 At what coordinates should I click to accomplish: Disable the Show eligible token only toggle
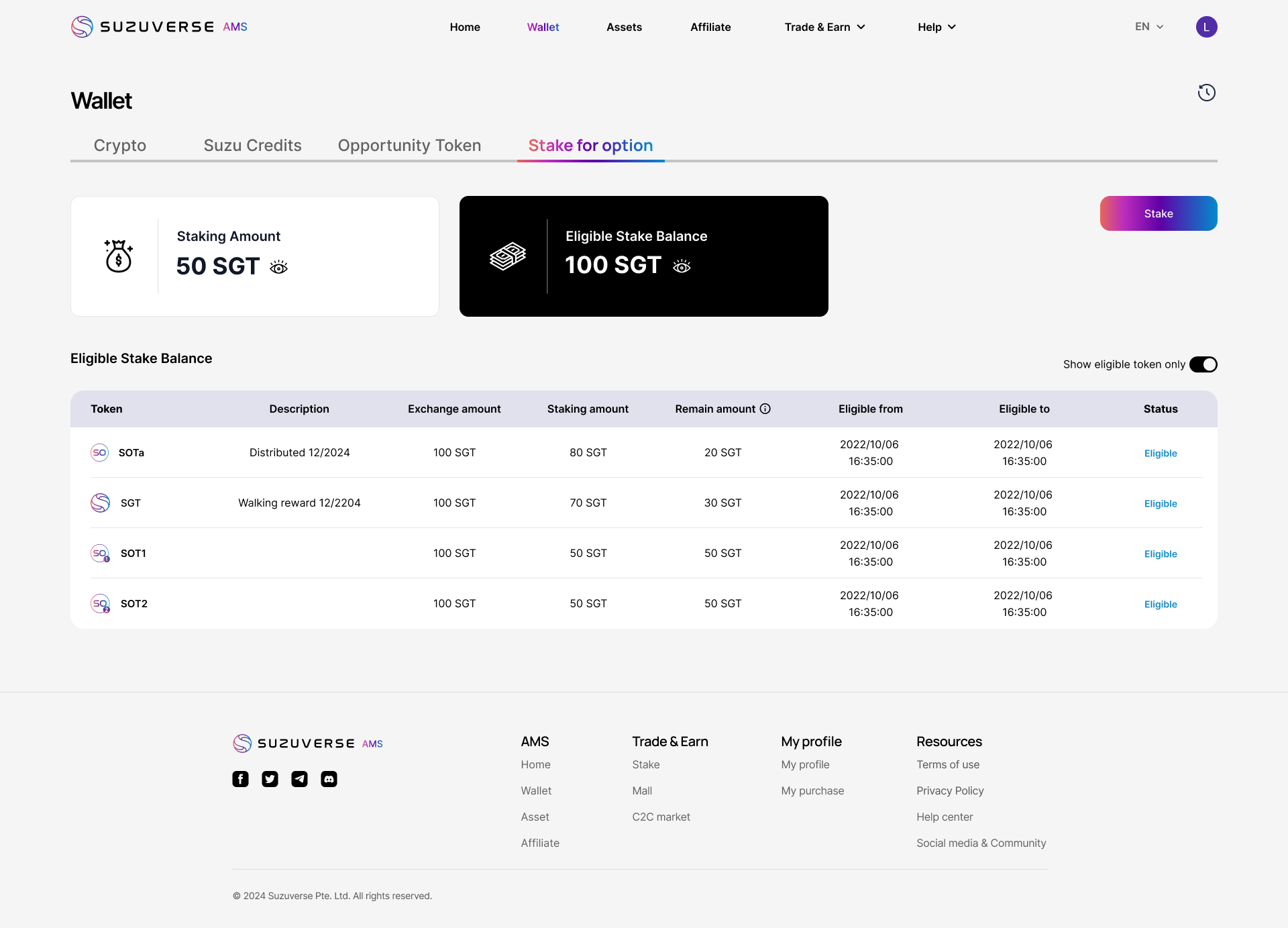pos(1203,364)
